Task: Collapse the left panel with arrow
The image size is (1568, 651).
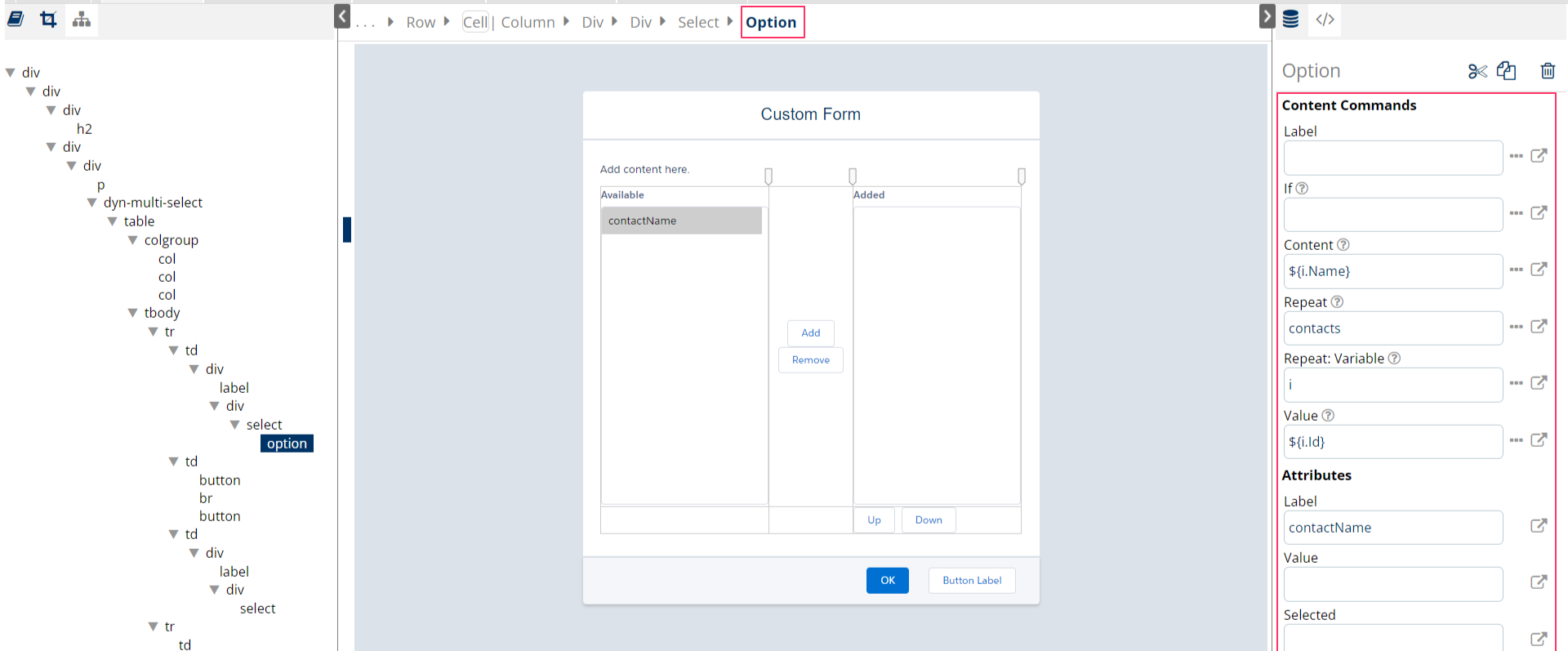Action: (342, 16)
